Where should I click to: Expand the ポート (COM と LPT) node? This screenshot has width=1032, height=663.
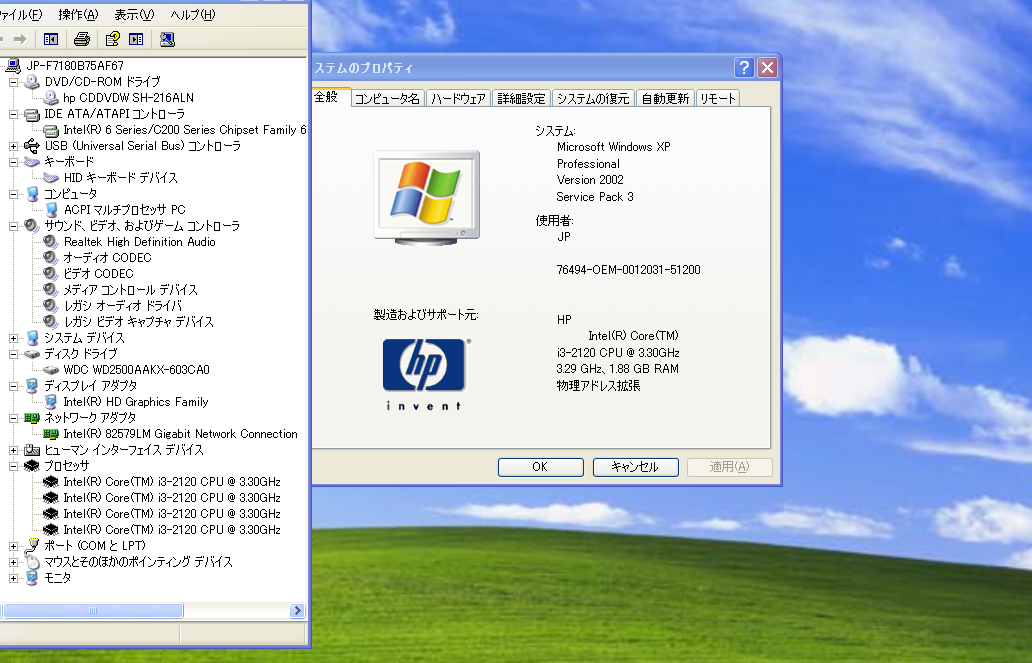pyautogui.click(x=13, y=546)
